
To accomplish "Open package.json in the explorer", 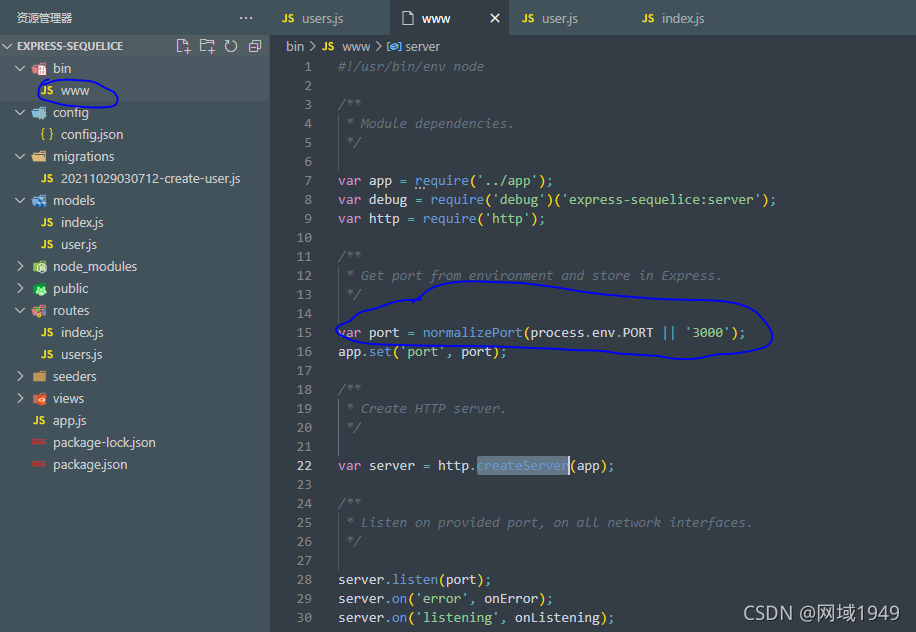I will (x=135, y=465).
